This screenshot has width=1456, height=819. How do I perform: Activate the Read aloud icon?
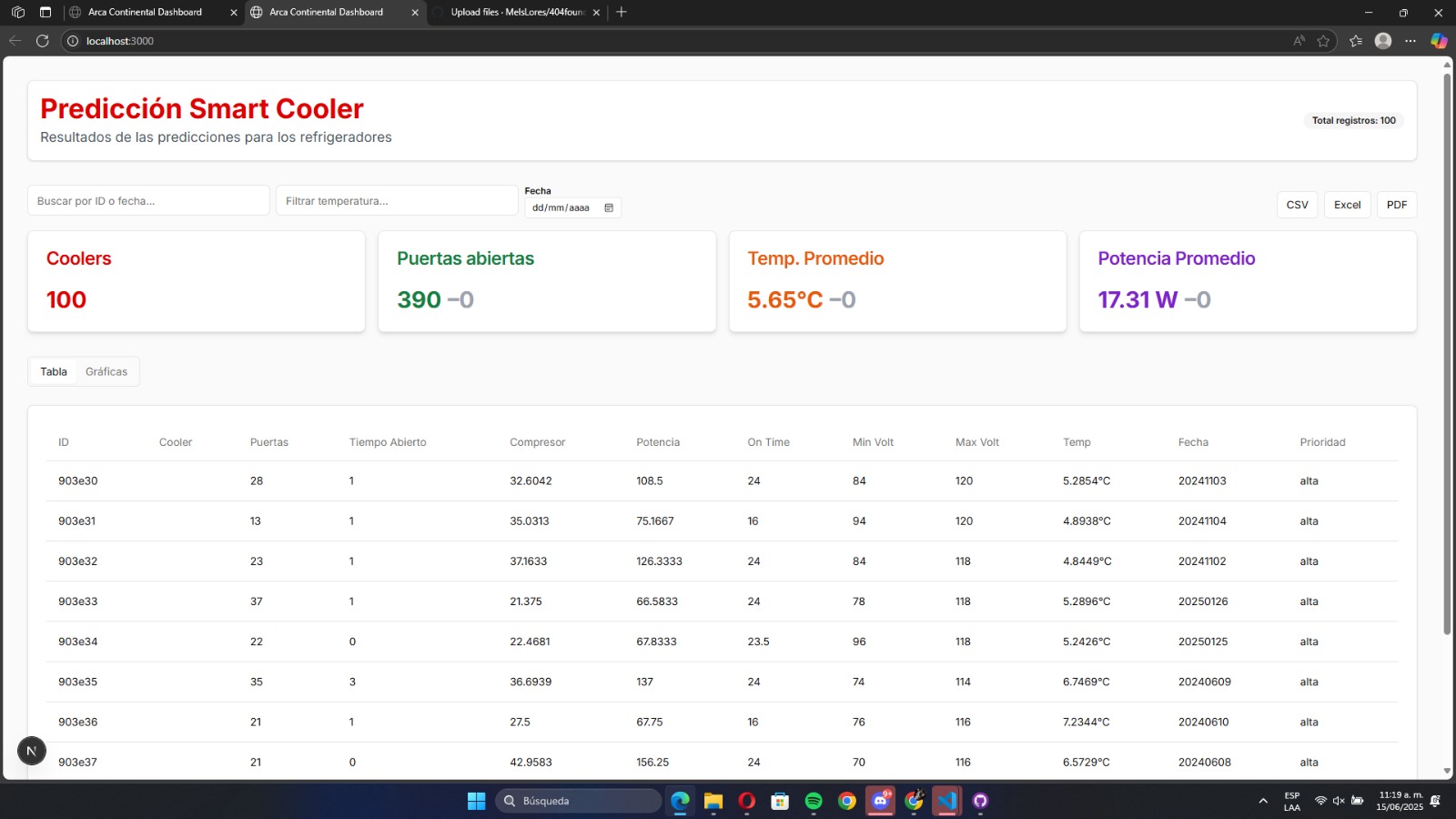1299,41
